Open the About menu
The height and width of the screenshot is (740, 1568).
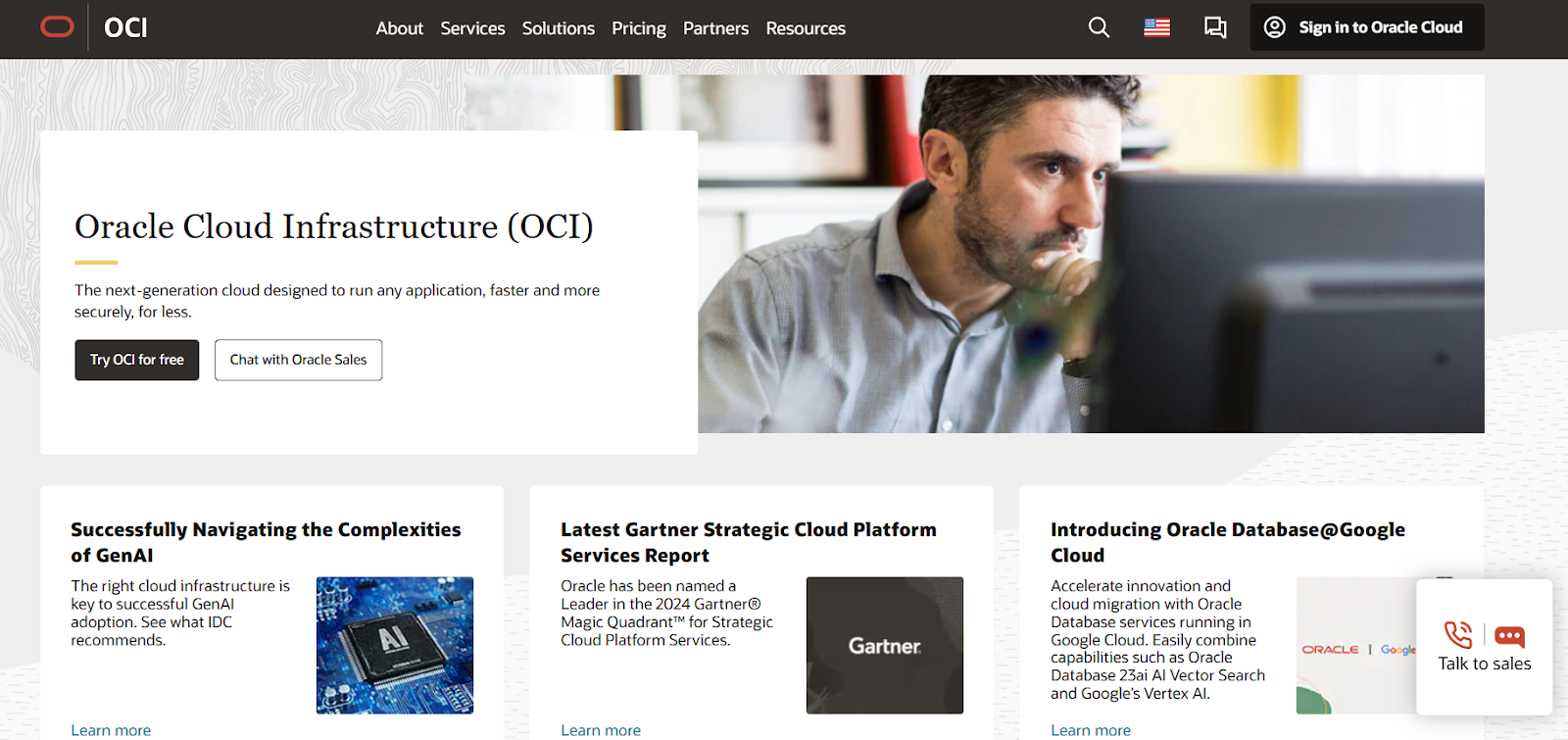point(400,28)
